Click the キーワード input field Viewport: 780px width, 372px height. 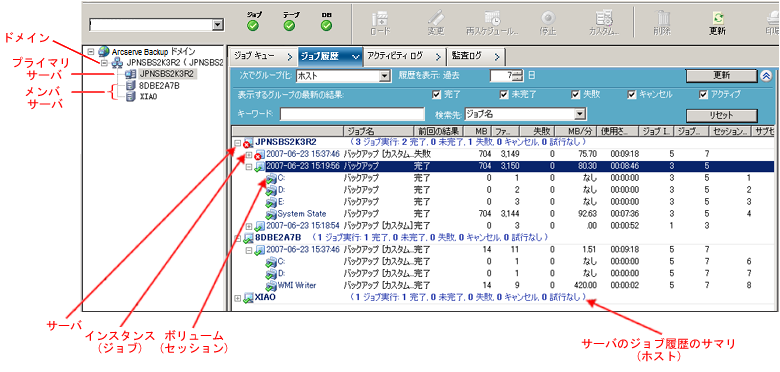[x=352, y=114]
